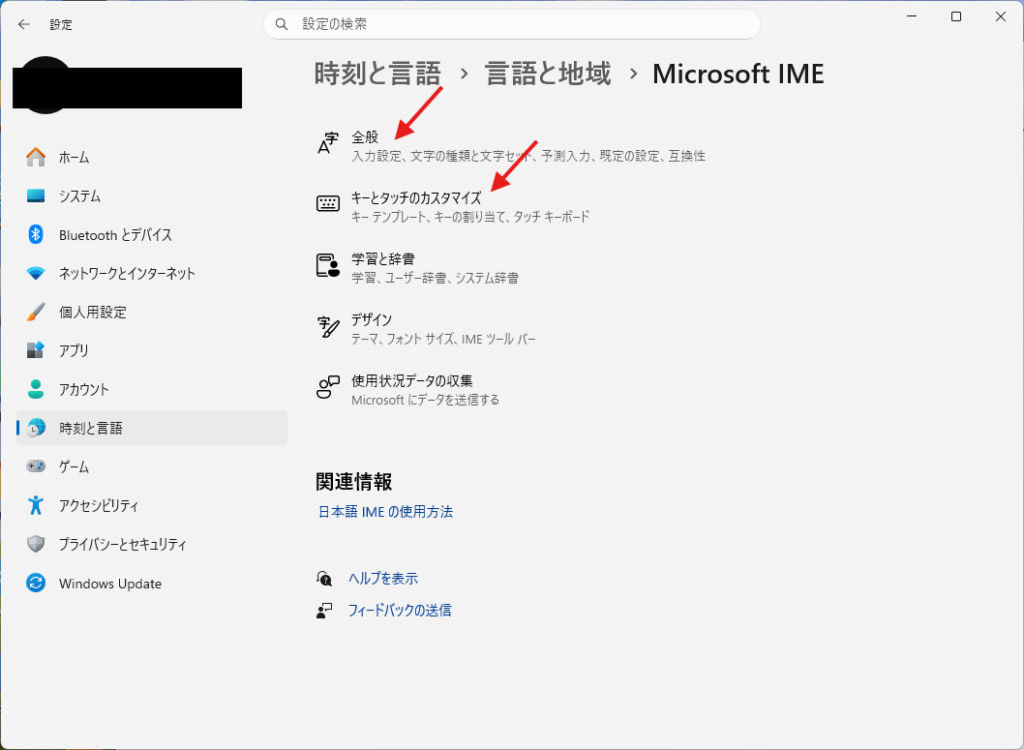Open アクセシビリティ category
The height and width of the screenshot is (750, 1024).
152,505
